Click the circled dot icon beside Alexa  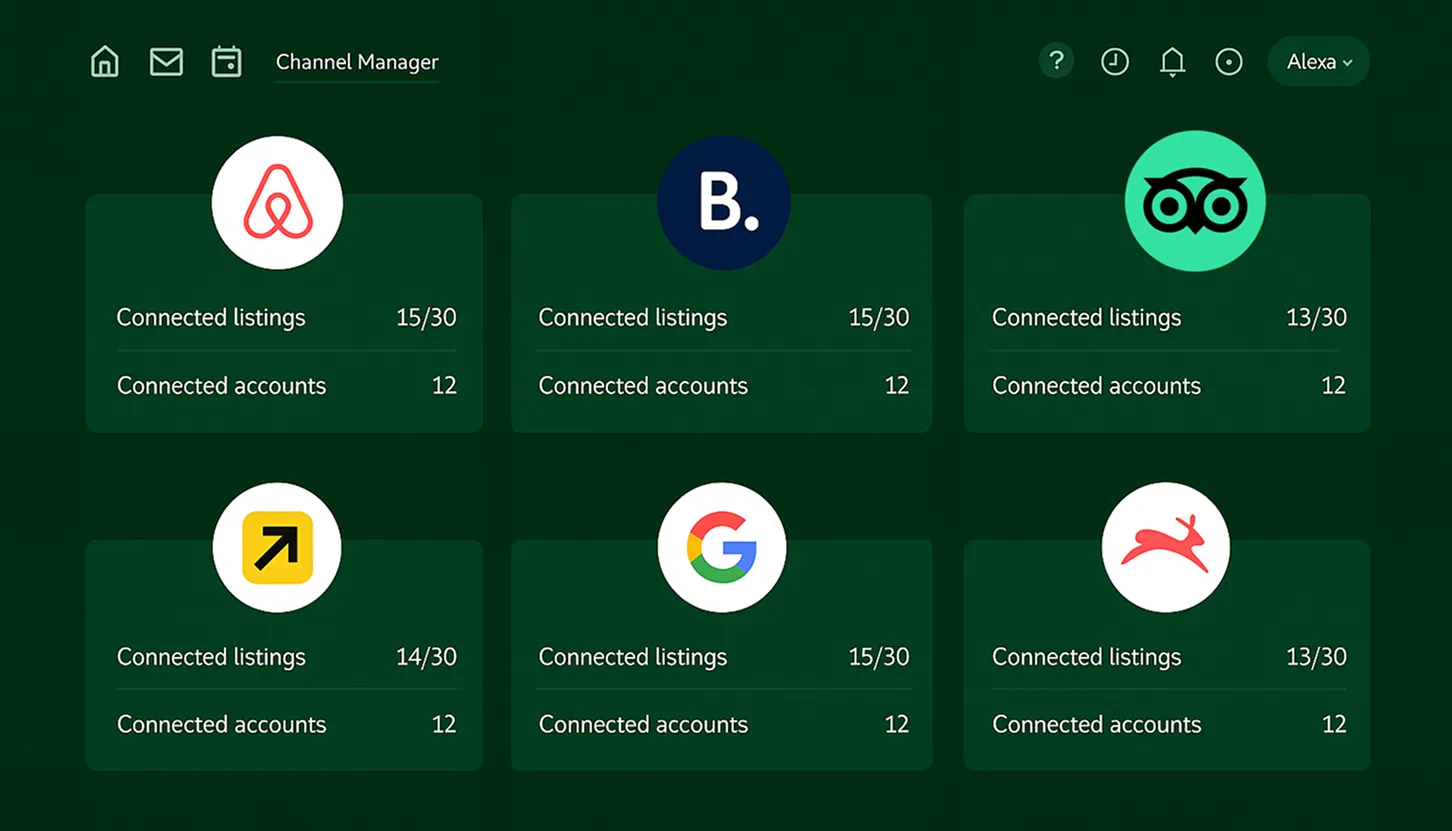tap(1229, 62)
